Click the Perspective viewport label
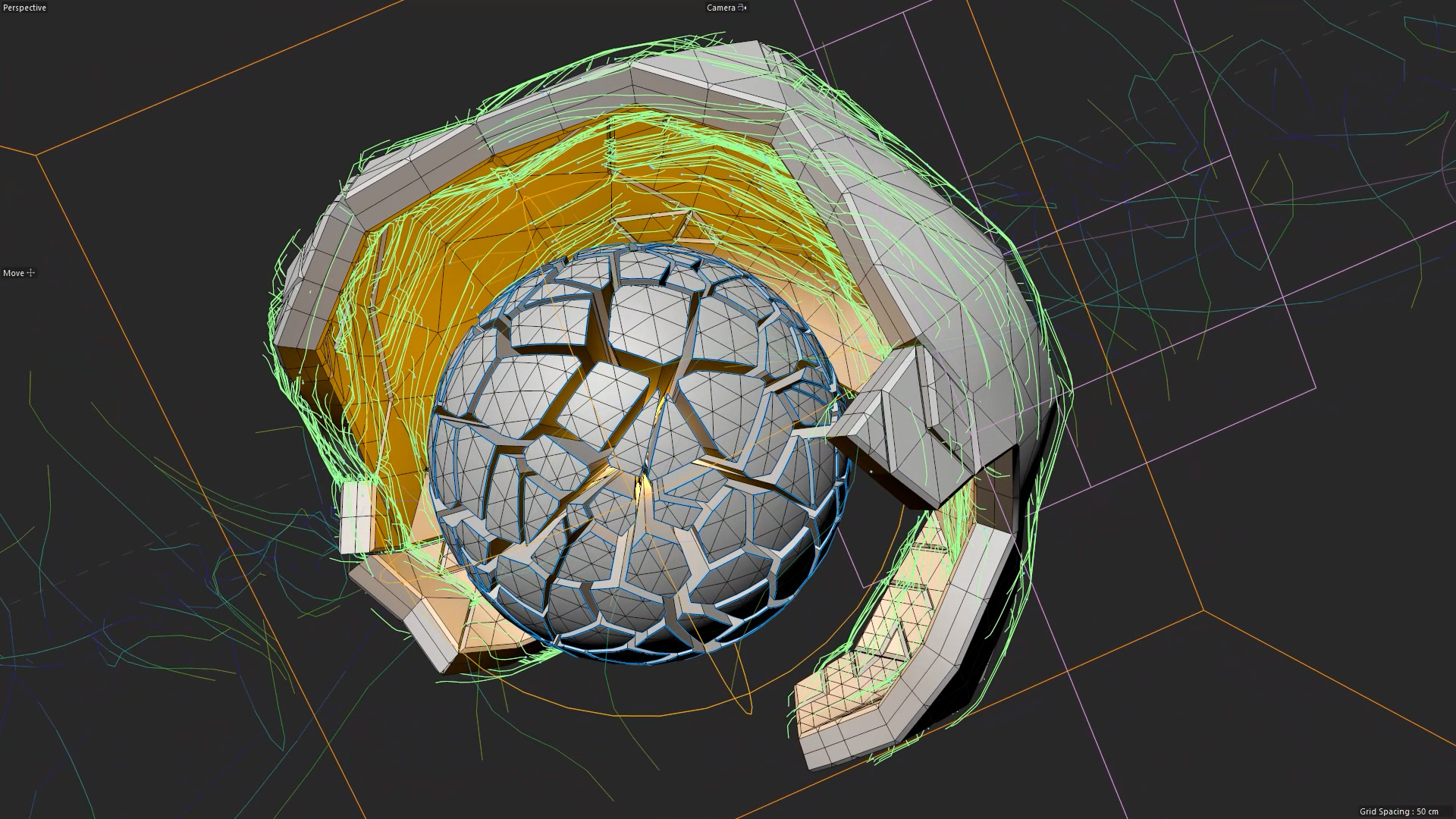The image size is (1456, 819). point(24,8)
